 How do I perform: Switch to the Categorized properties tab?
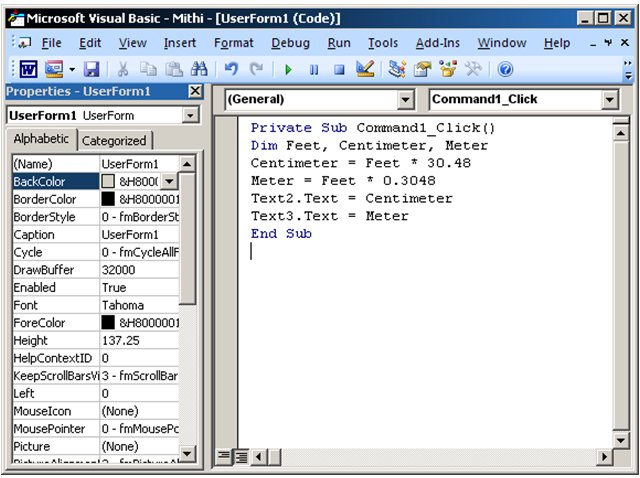(114, 141)
